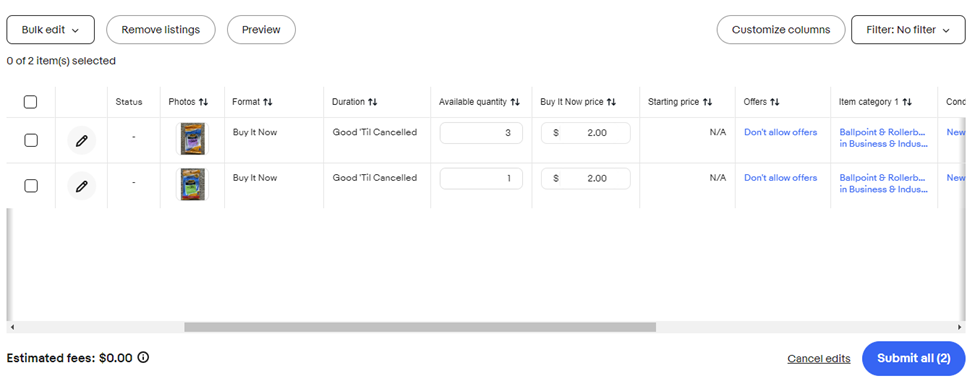Click the Estimated fees info icon
The height and width of the screenshot is (381, 975).
point(143,357)
